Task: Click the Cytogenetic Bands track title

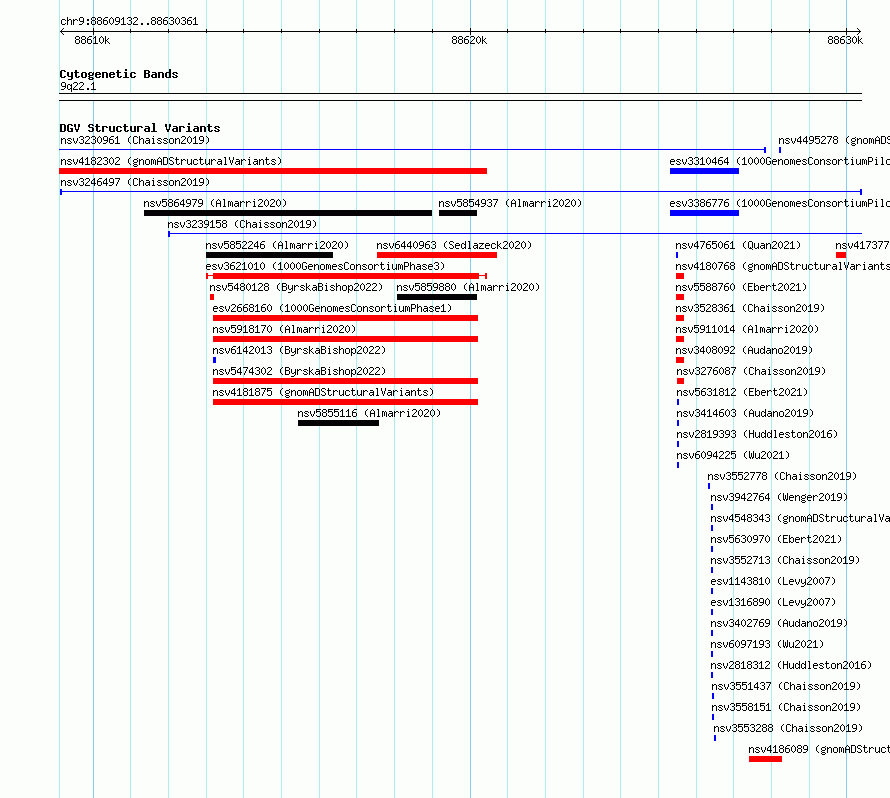Action: [x=119, y=74]
